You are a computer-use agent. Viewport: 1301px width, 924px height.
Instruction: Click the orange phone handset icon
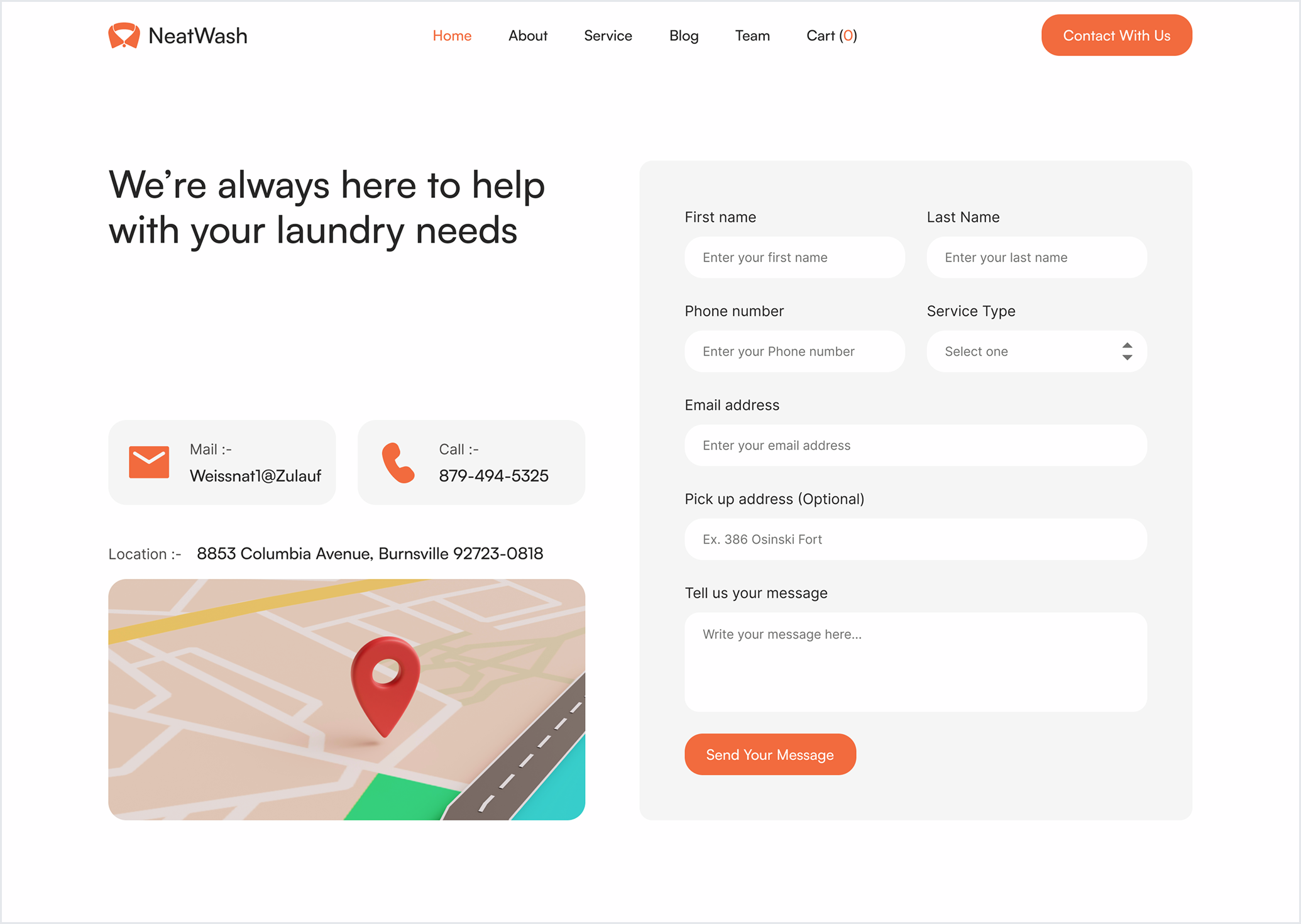pyautogui.click(x=398, y=463)
